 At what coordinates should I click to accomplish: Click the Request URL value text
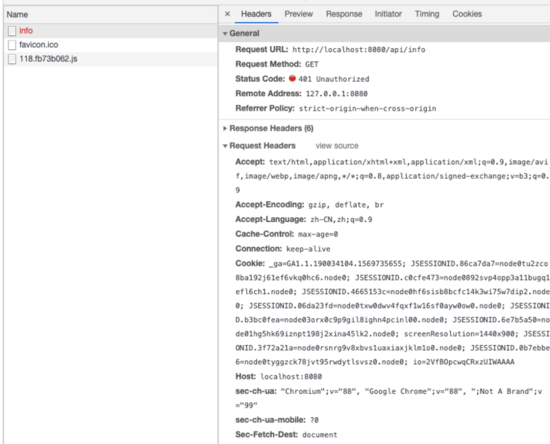(x=359, y=50)
